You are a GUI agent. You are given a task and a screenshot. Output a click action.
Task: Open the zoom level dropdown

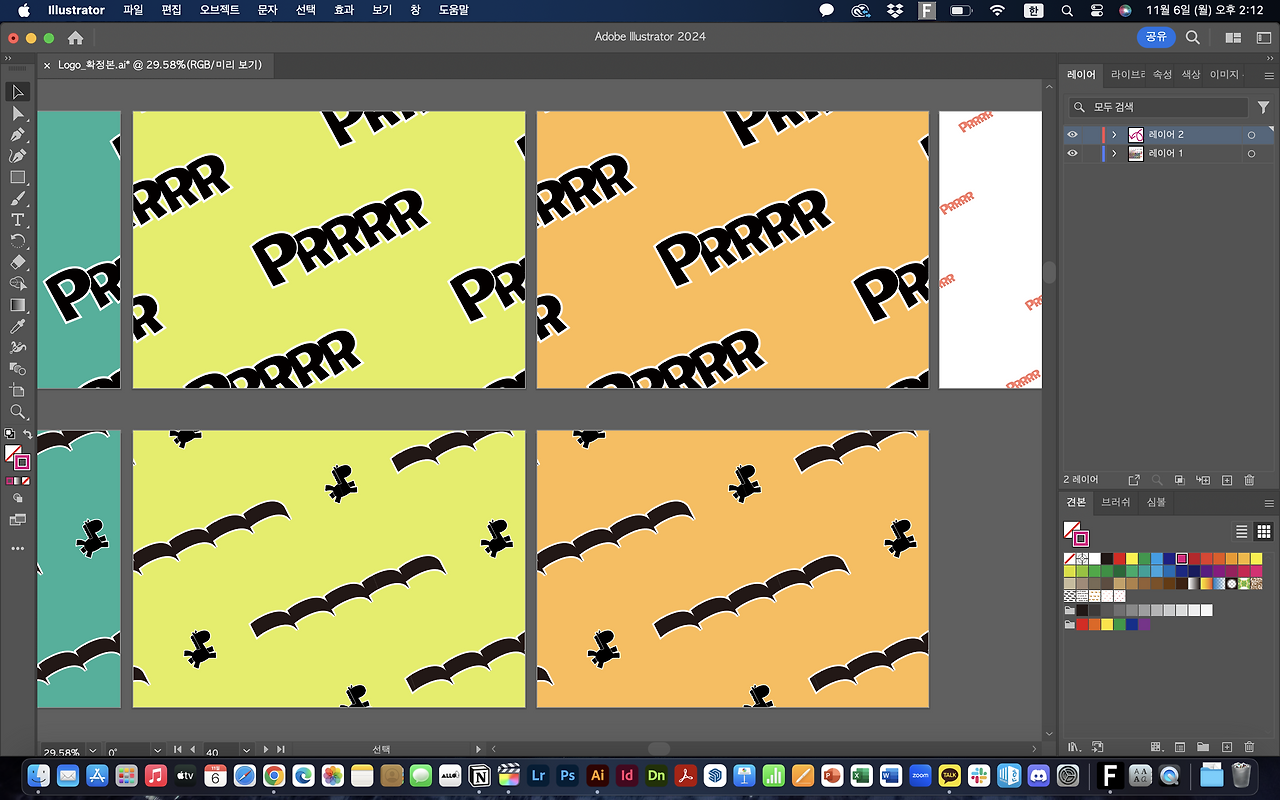[93, 750]
